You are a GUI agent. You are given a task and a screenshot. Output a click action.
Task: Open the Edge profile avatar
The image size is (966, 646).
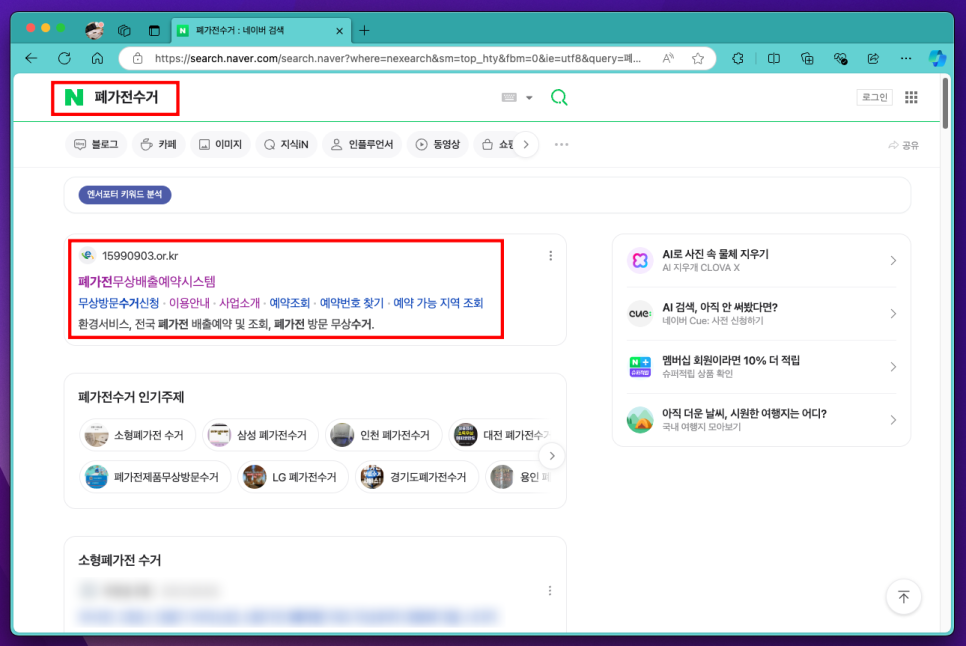pyautogui.click(x=94, y=30)
